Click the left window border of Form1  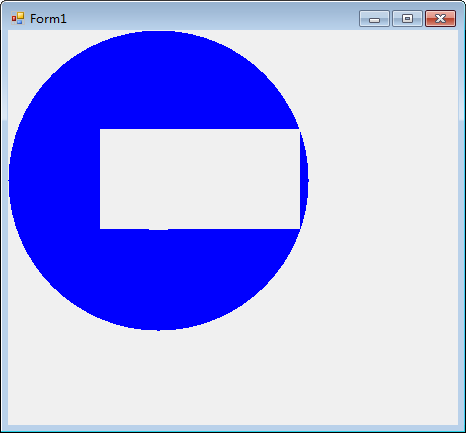4,227
